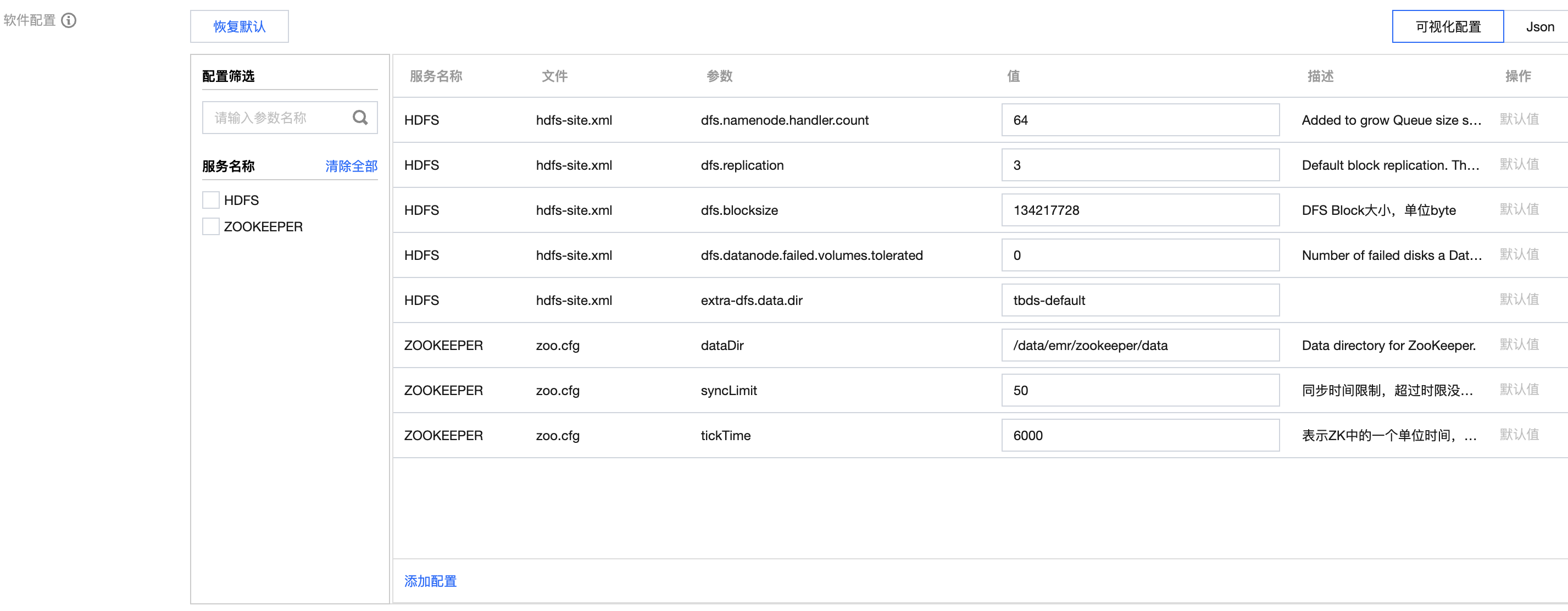1568x611 pixels.
Task: Click the software config info icon
Action: [x=69, y=20]
